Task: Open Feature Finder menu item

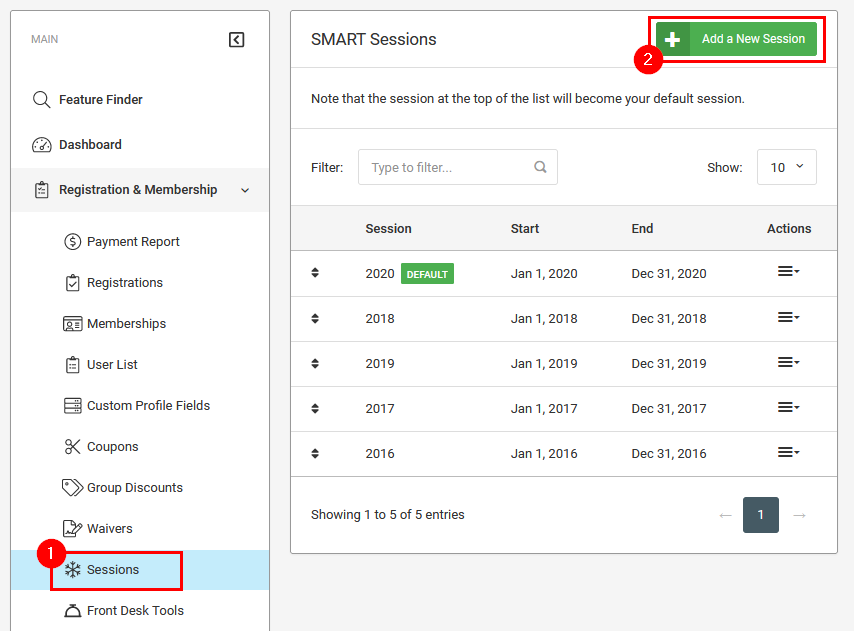Action: pyautogui.click(x=101, y=100)
